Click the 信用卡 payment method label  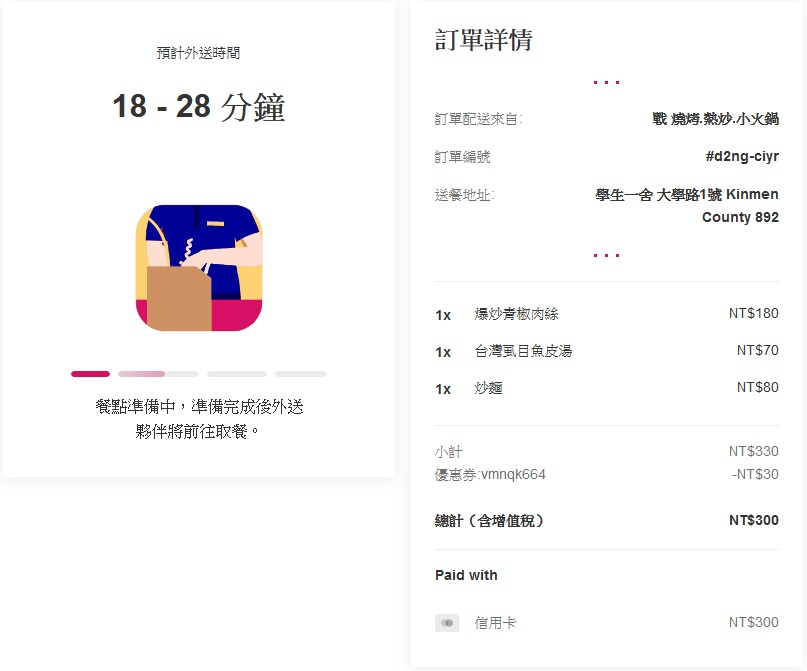[495, 623]
